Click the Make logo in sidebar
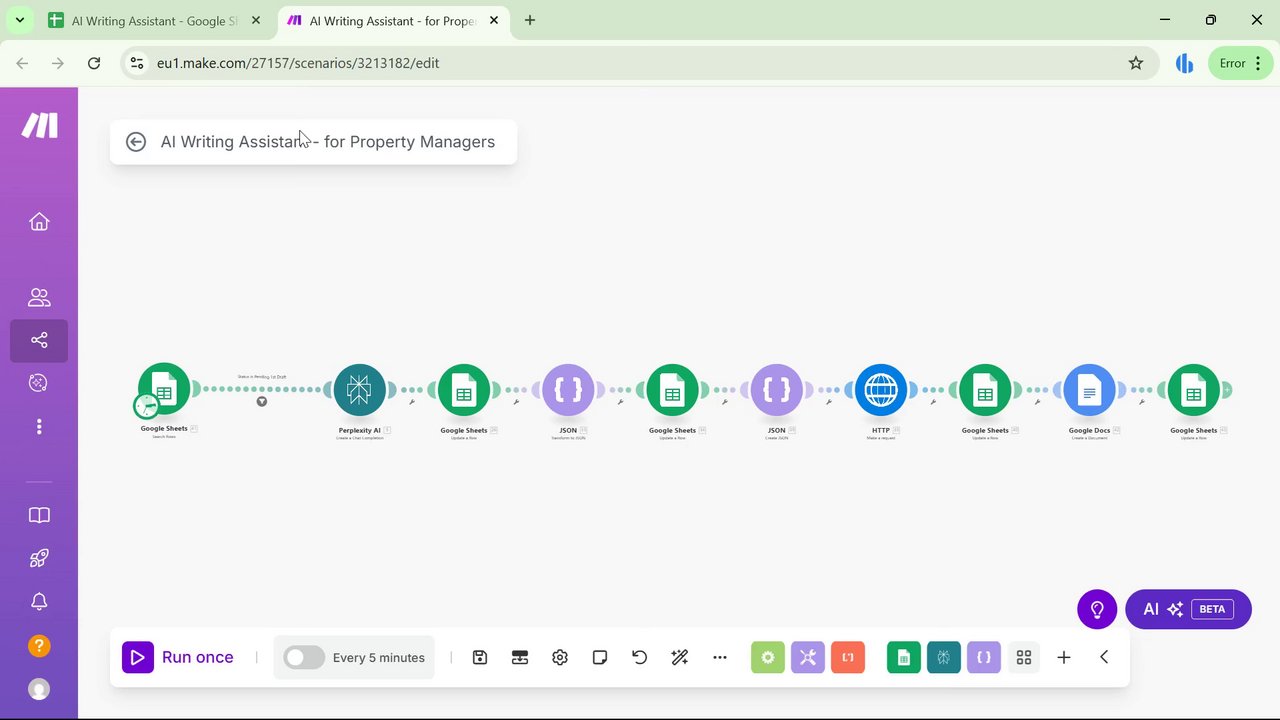 pyautogui.click(x=40, y=125)
